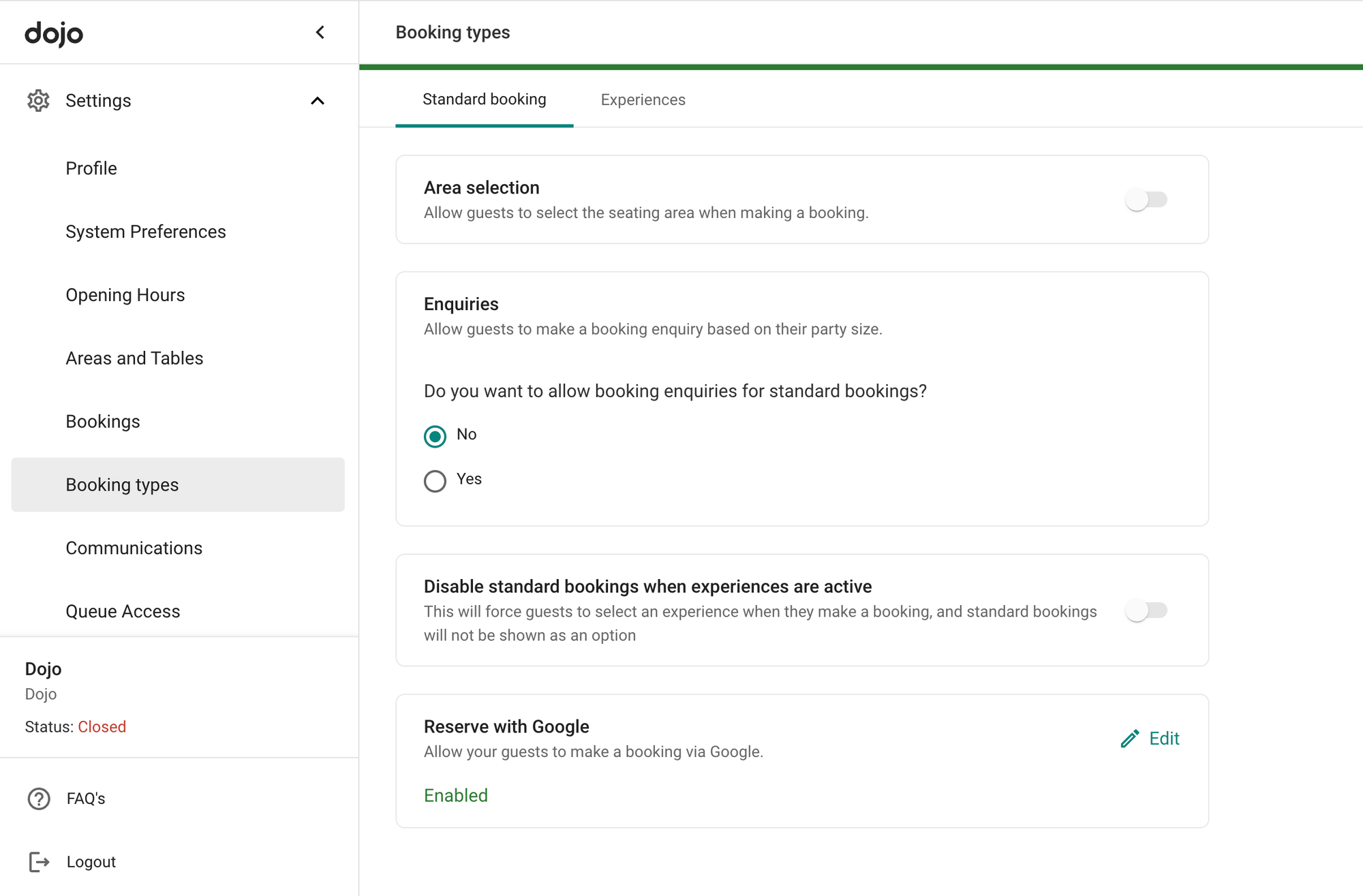Image resolution: width=1363 pixels, height=896 pixels.
Task: Navigate to Areas and Tables settings
Action: [134, 358]
